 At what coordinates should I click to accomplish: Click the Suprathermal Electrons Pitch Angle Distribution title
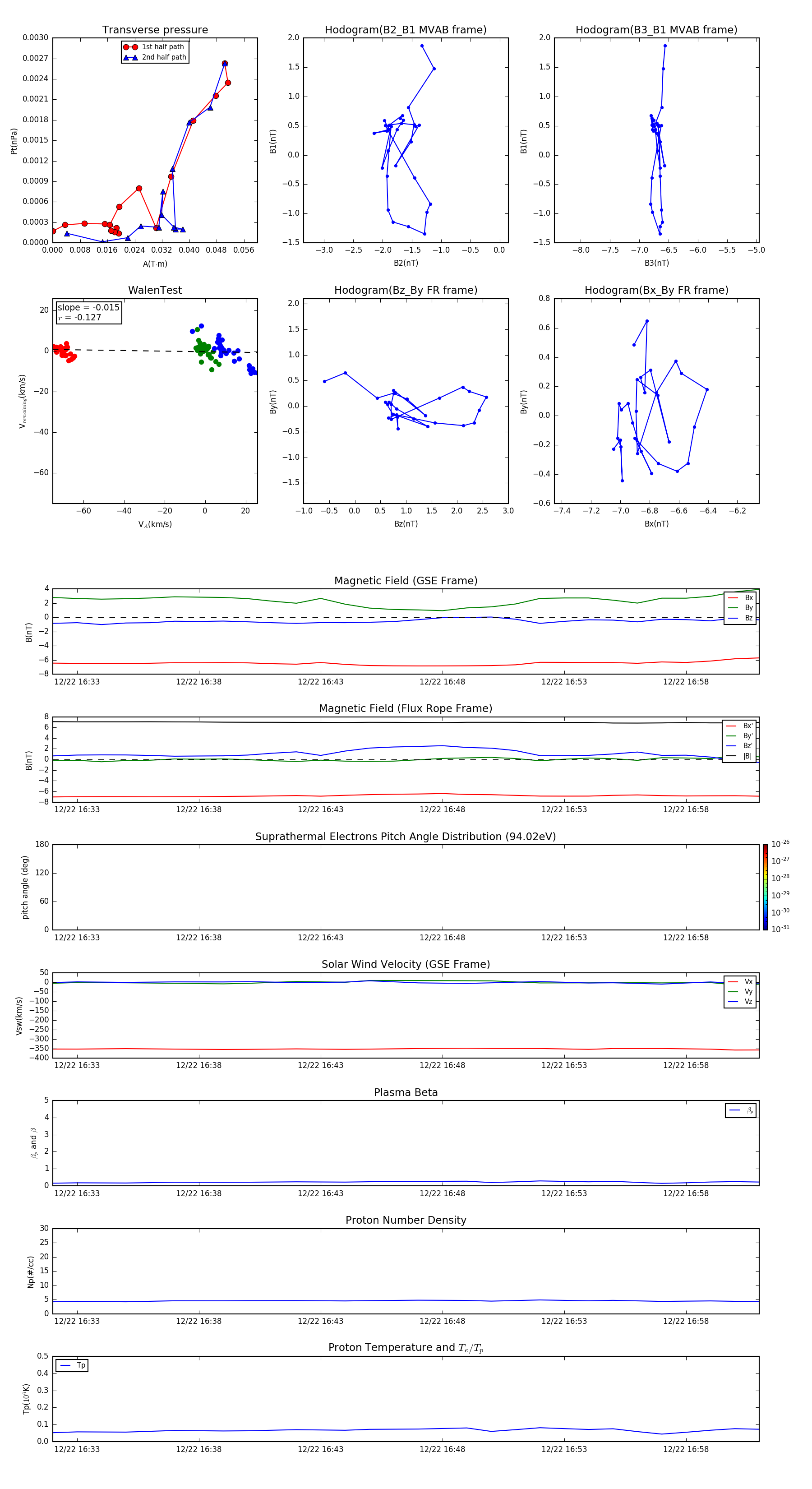tap(406, 837)
